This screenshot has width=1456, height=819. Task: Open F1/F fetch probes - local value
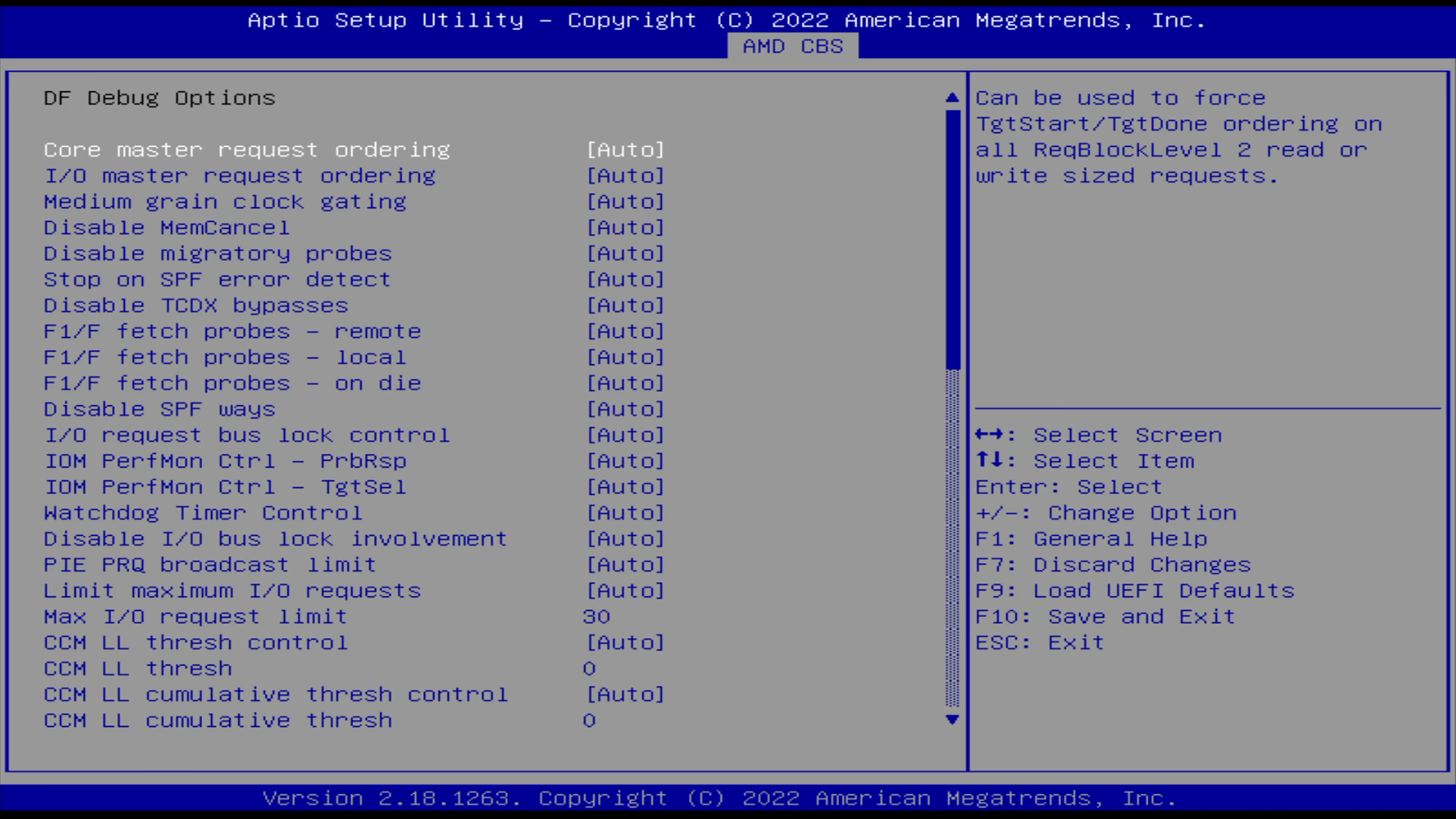click(626, 358)
